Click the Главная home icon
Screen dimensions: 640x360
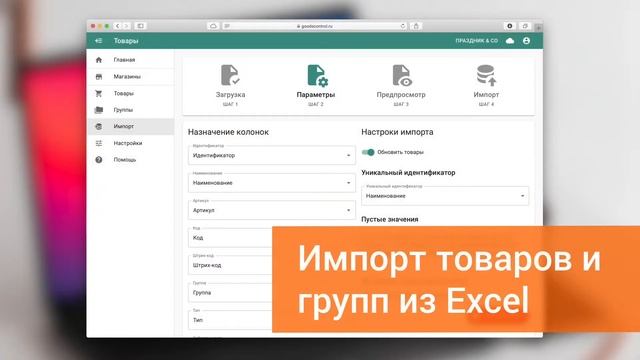coord(99,60)
